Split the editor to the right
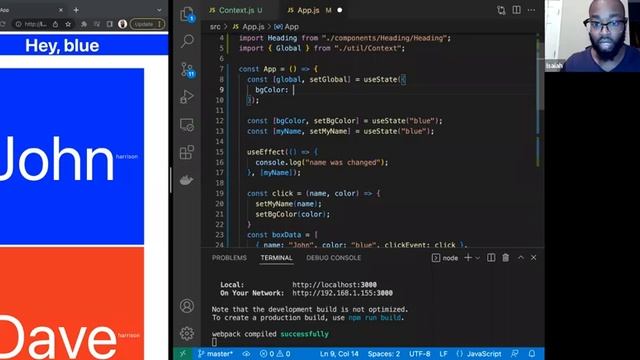 516,10
